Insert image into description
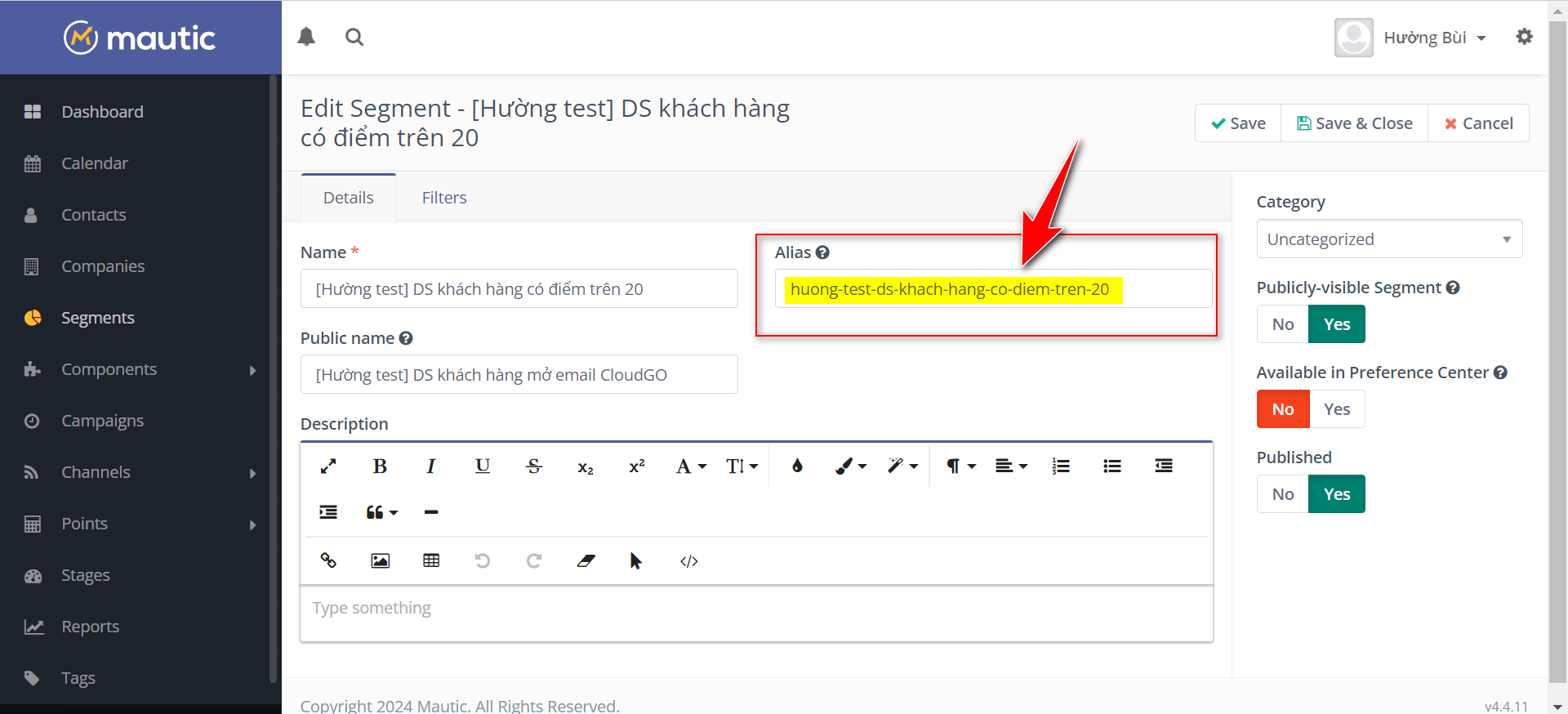This screenshot has width=1568, height=714. point(380,560)
